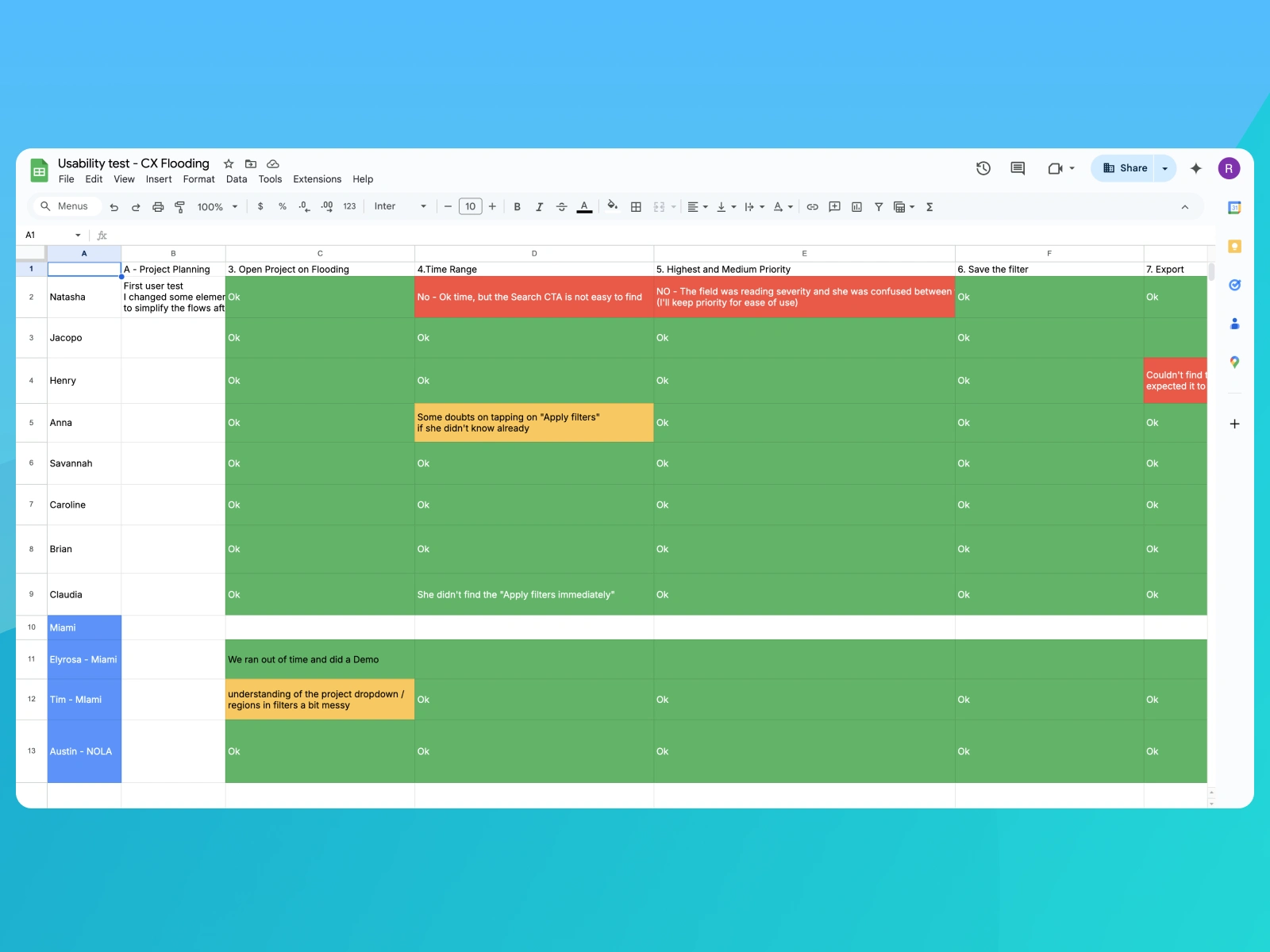1270x952 pixels.
Task: Toggle strikethrough formatting
Action: coord(562,206)
